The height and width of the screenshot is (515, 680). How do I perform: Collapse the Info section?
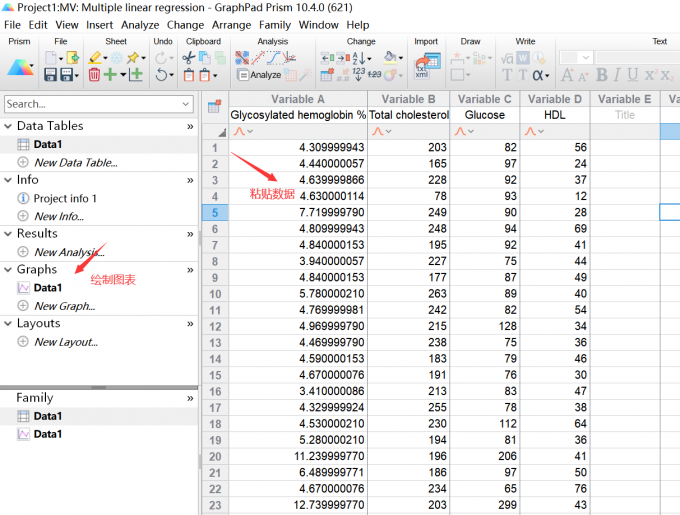coord(8,180)
